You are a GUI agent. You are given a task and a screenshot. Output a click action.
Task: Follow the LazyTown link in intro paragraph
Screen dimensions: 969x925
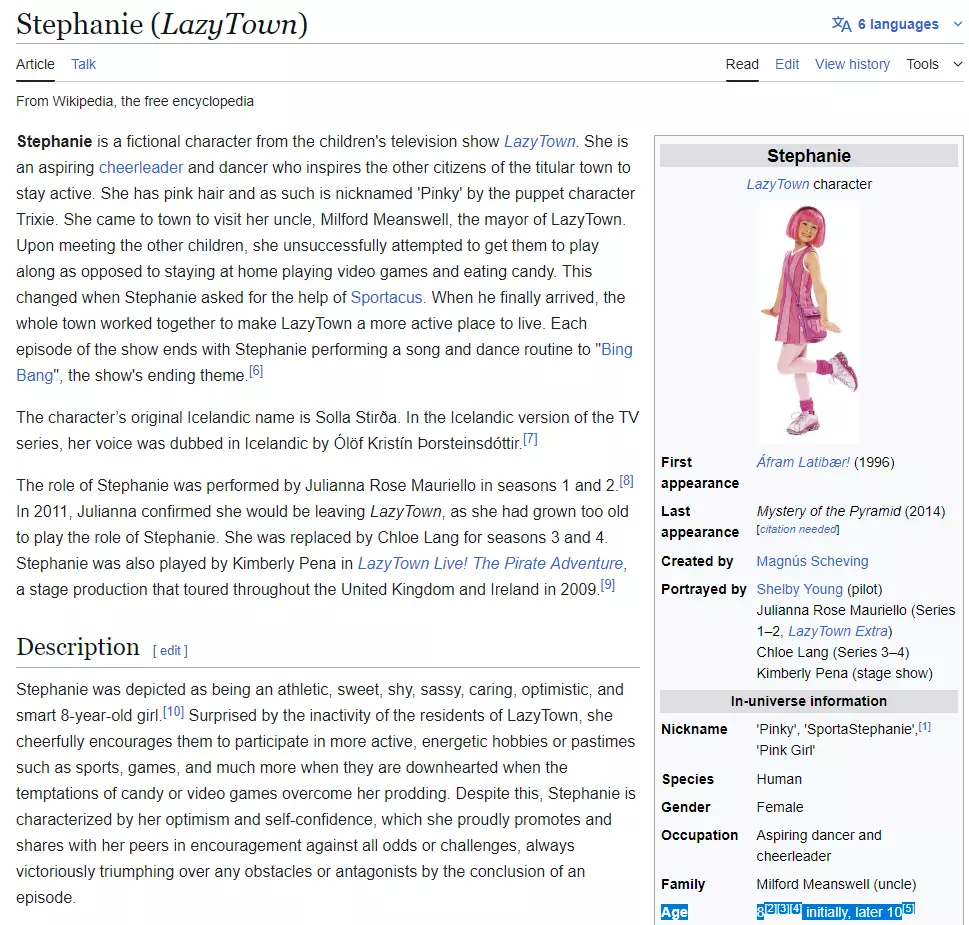coord(540,141)
